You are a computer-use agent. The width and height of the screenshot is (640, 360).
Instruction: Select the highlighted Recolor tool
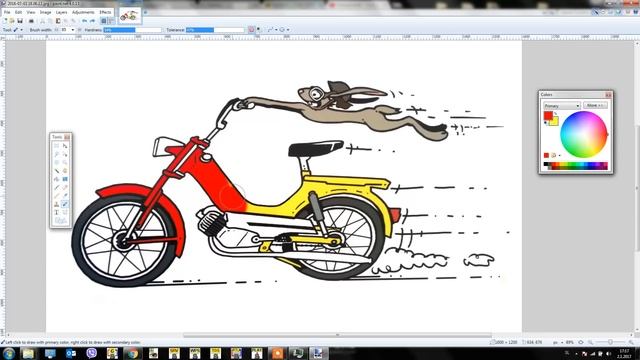(x=65, y=204)
